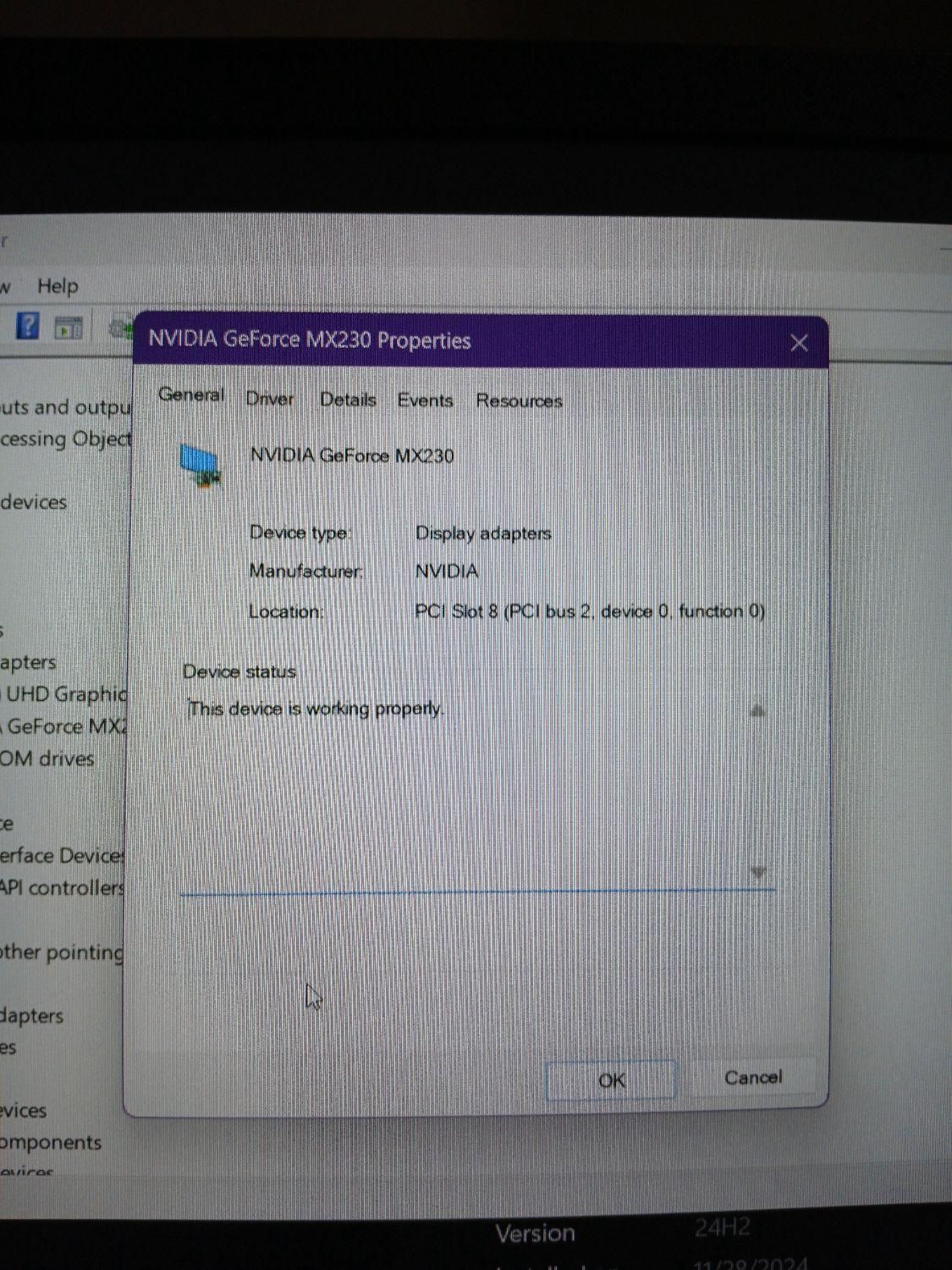The image size is (952, 1270).
Task: Click Device Manager properties pane toolbar icon
Action: click(69, 327)
